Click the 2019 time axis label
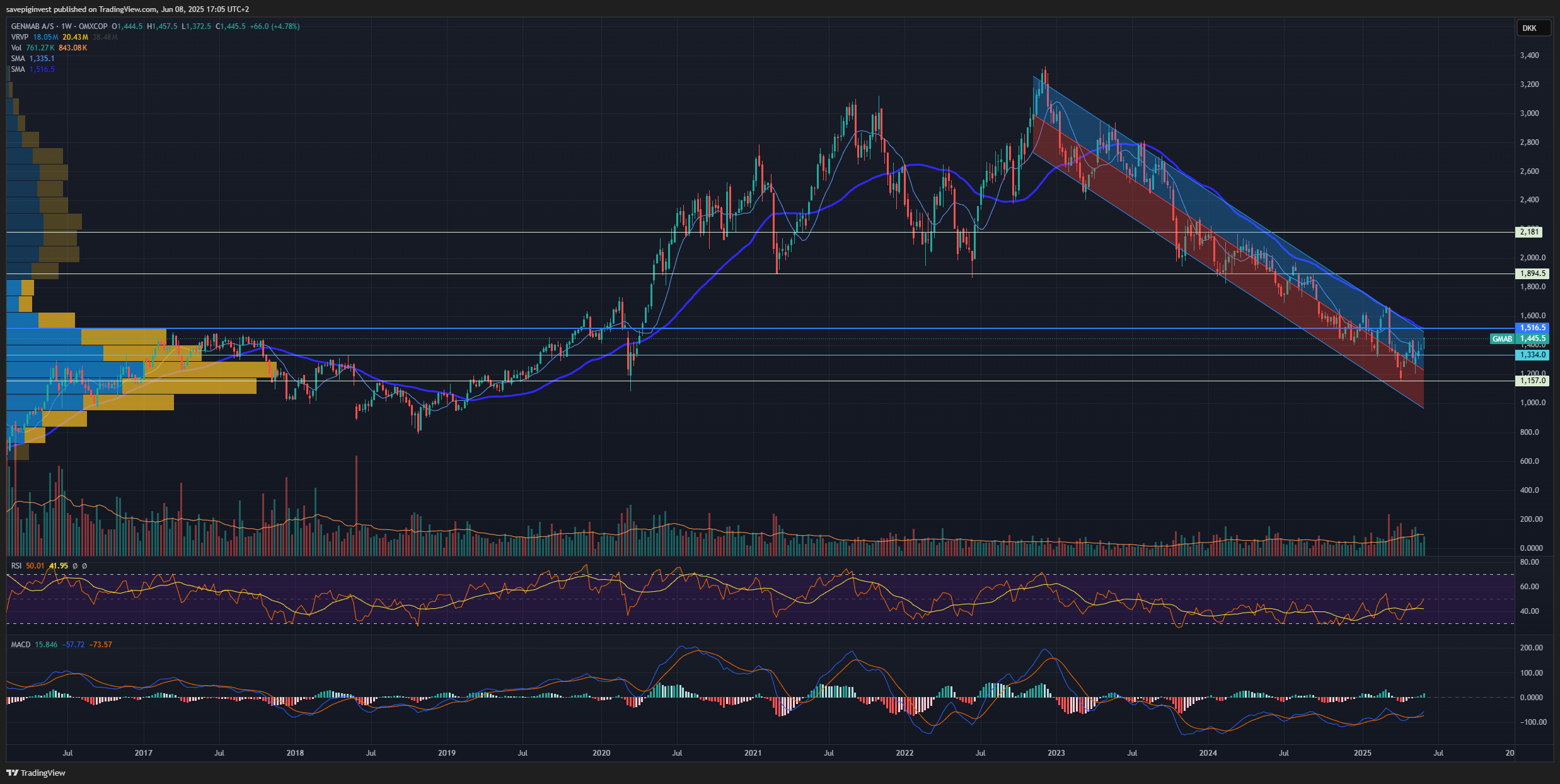 [446, 753]
